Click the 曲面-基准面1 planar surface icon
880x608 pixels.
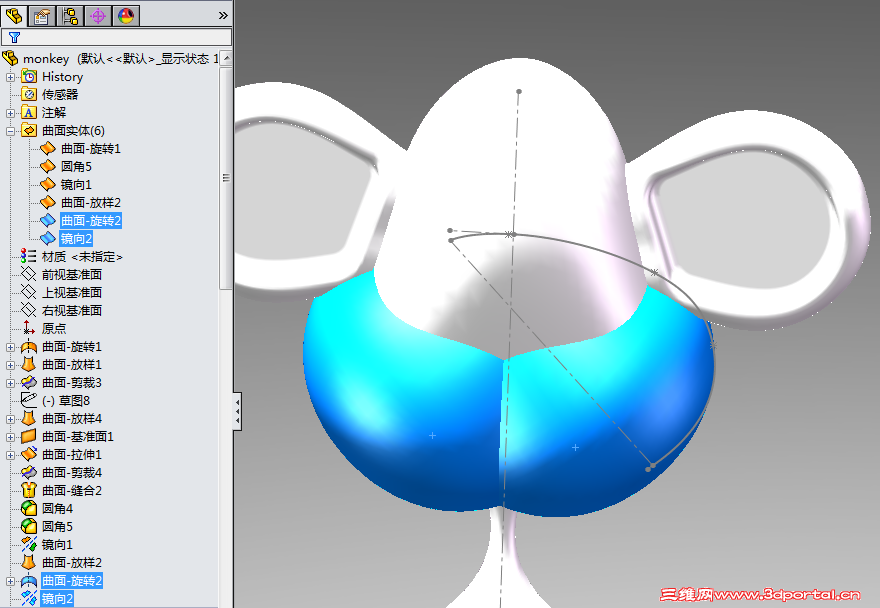(29, 436)
